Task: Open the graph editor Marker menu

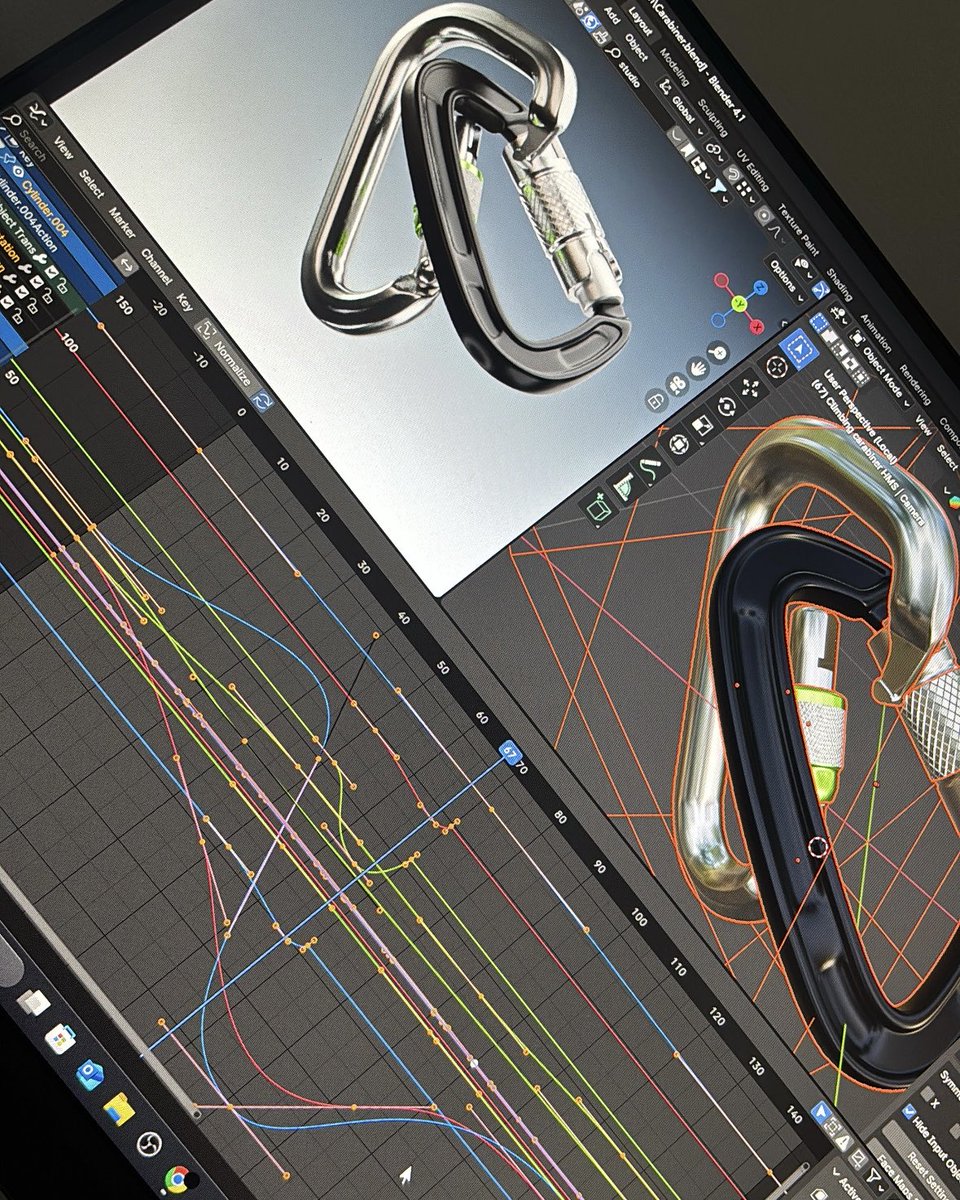Action: (x=122, y=222)
